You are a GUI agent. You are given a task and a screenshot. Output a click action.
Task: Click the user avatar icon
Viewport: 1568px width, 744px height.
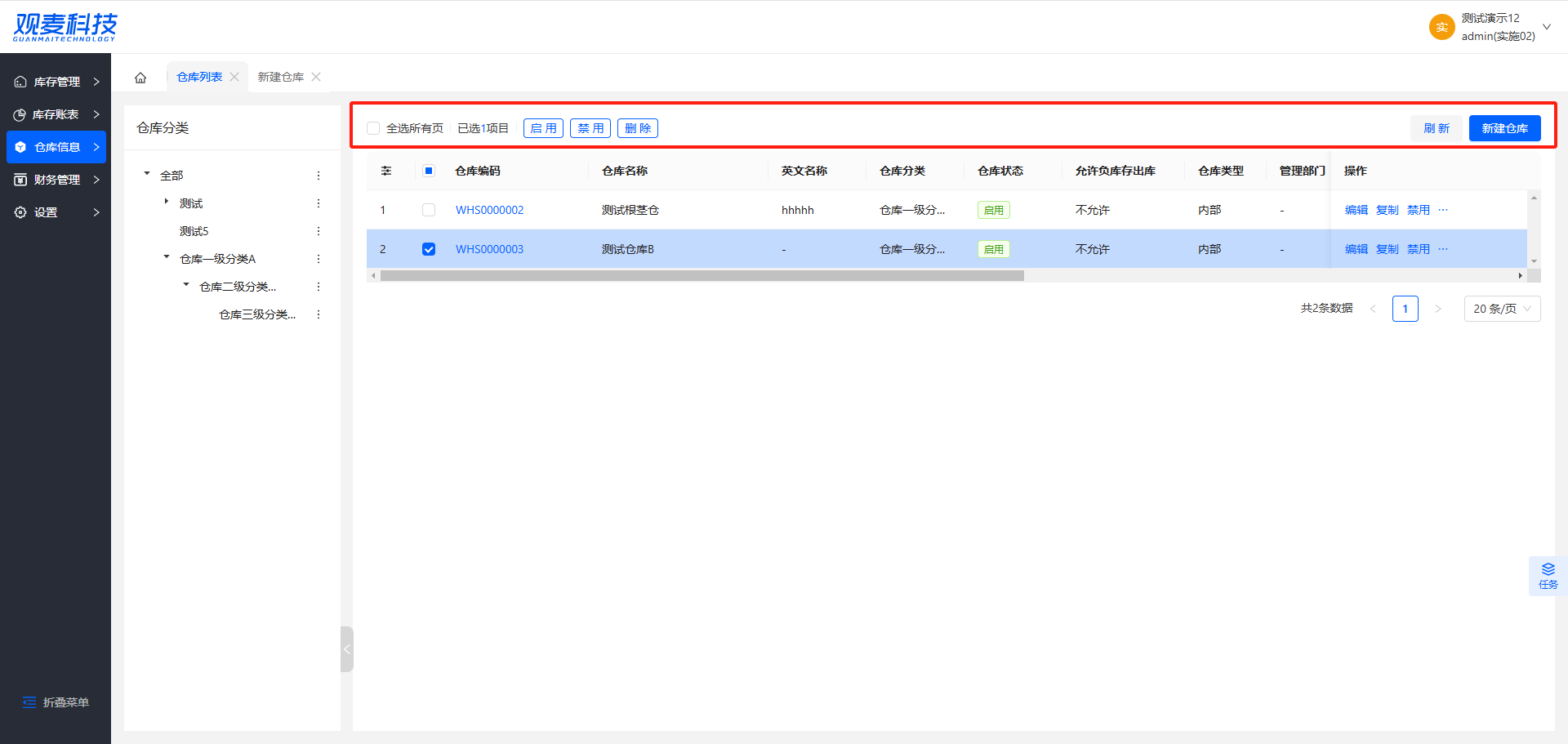click(1441, 27)
